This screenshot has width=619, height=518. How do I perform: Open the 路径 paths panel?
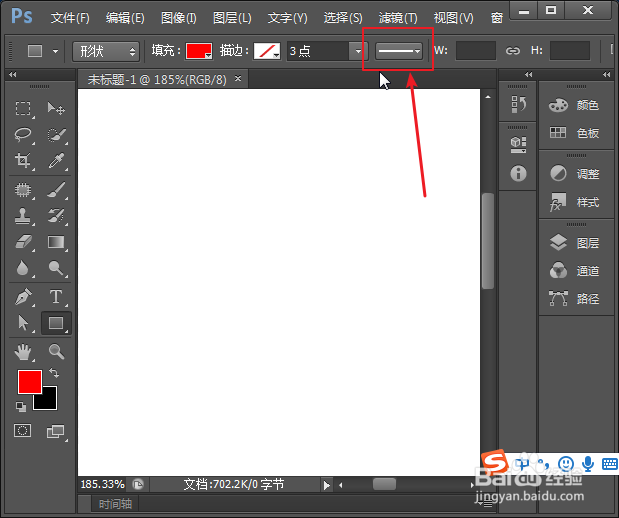click(x=575, y=299)
